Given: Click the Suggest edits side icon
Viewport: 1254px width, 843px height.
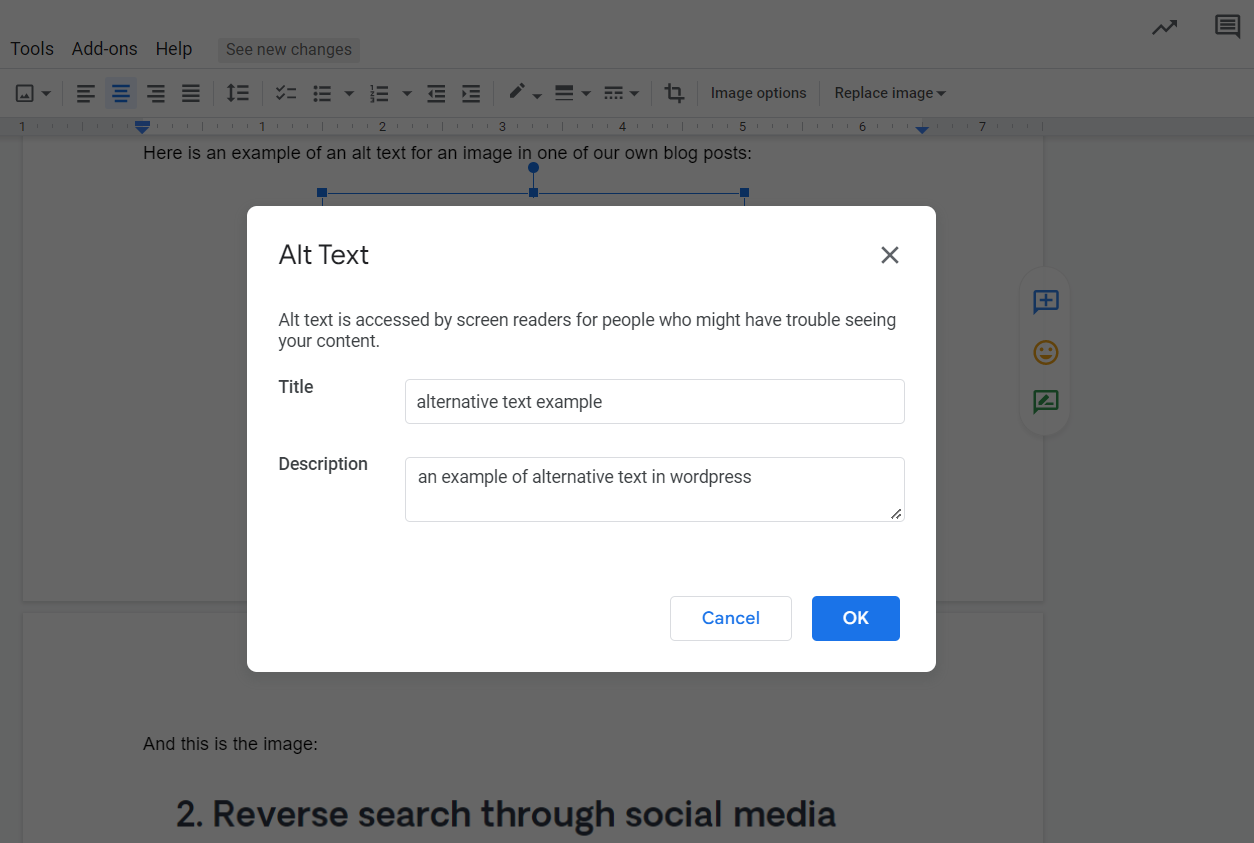Looking at the screenshot, I should pos(1046,402).
